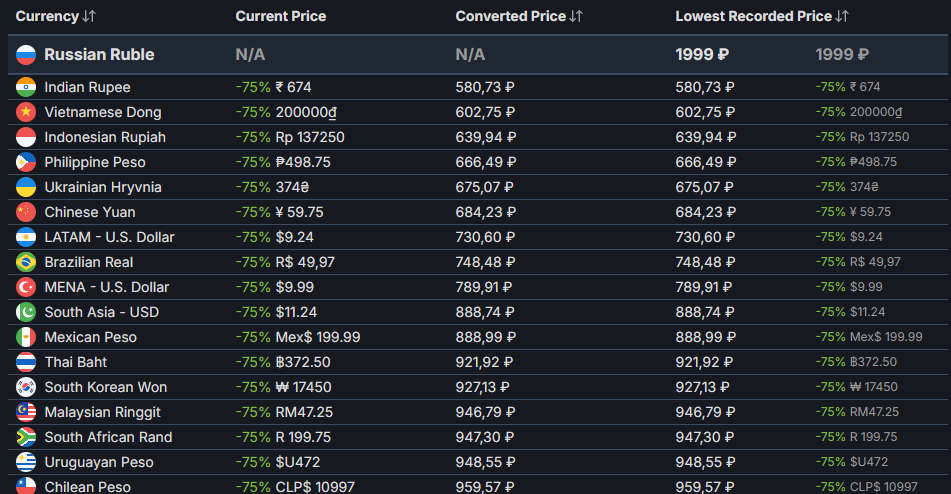Screen dimensions: 951x494
Task: Click the Indonesian flag icon
Action: (26, 137)
